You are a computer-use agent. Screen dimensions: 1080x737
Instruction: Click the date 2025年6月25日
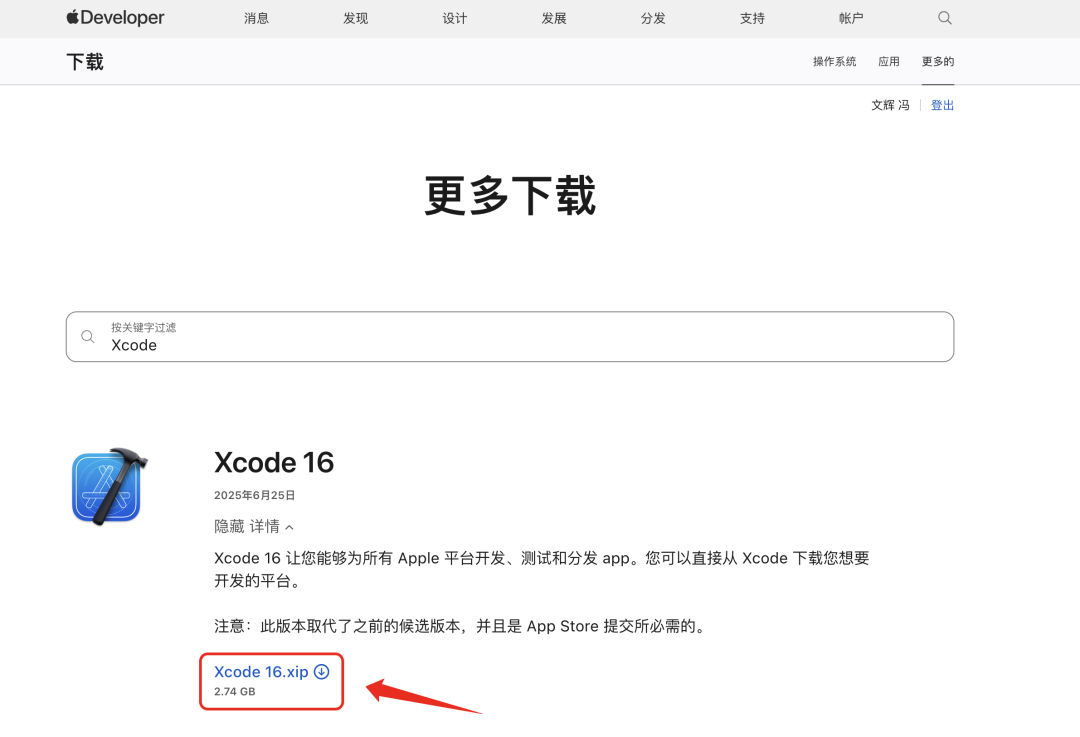[x=254, y=495]
